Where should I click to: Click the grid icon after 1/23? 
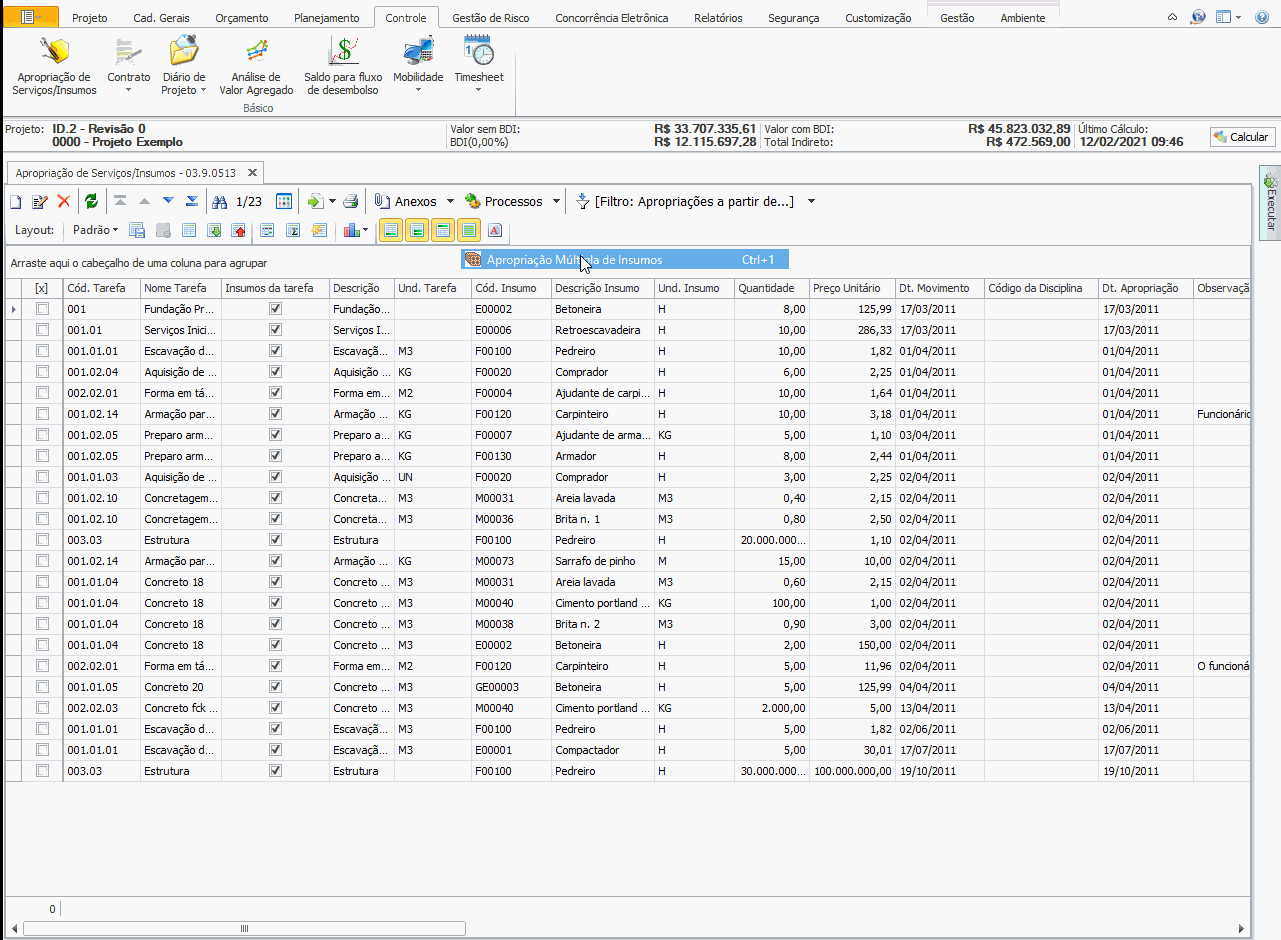click(x=284, y=202)
